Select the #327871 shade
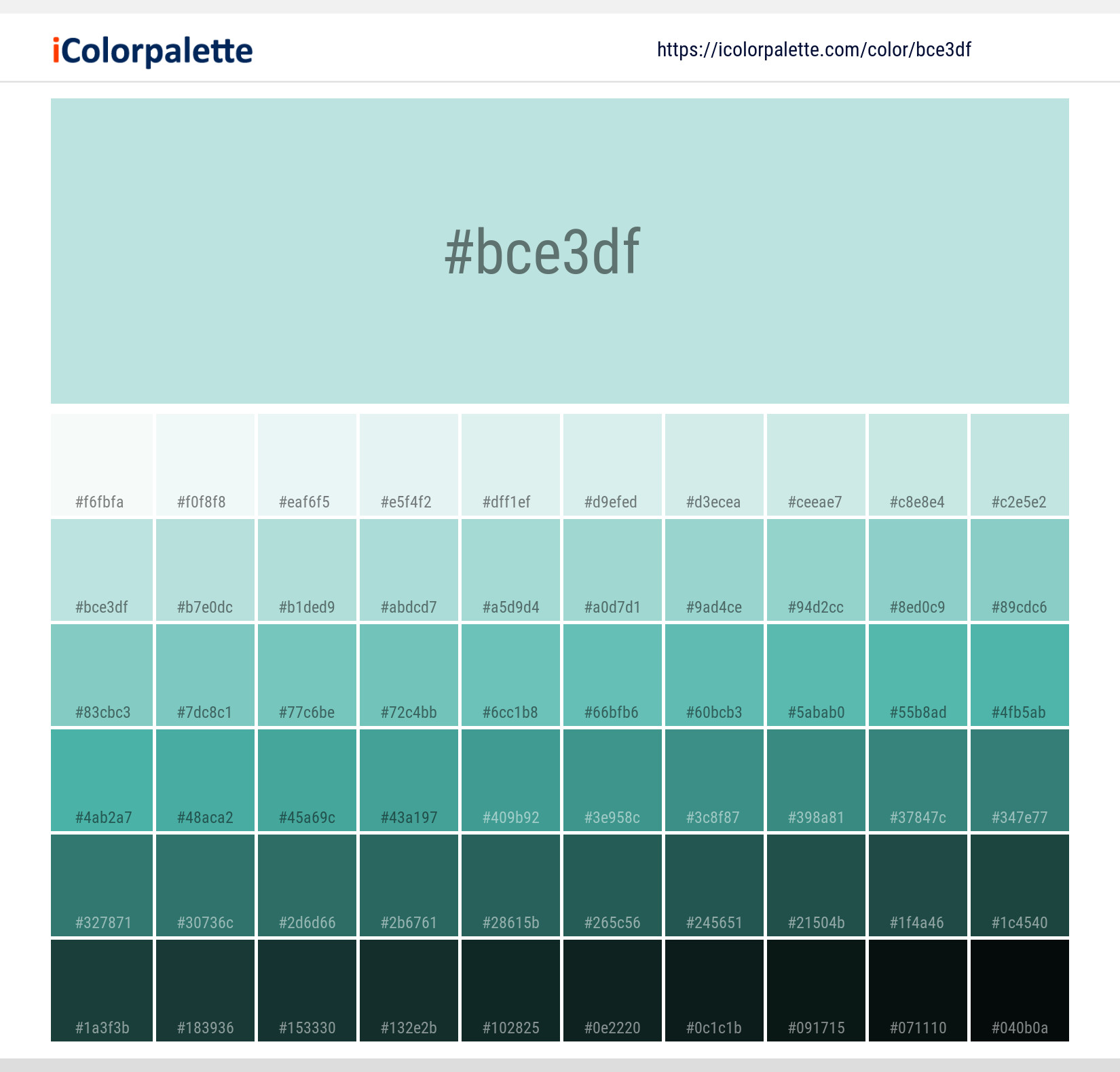Viewport: 1120px width, 1072px height. coord(100,885)
